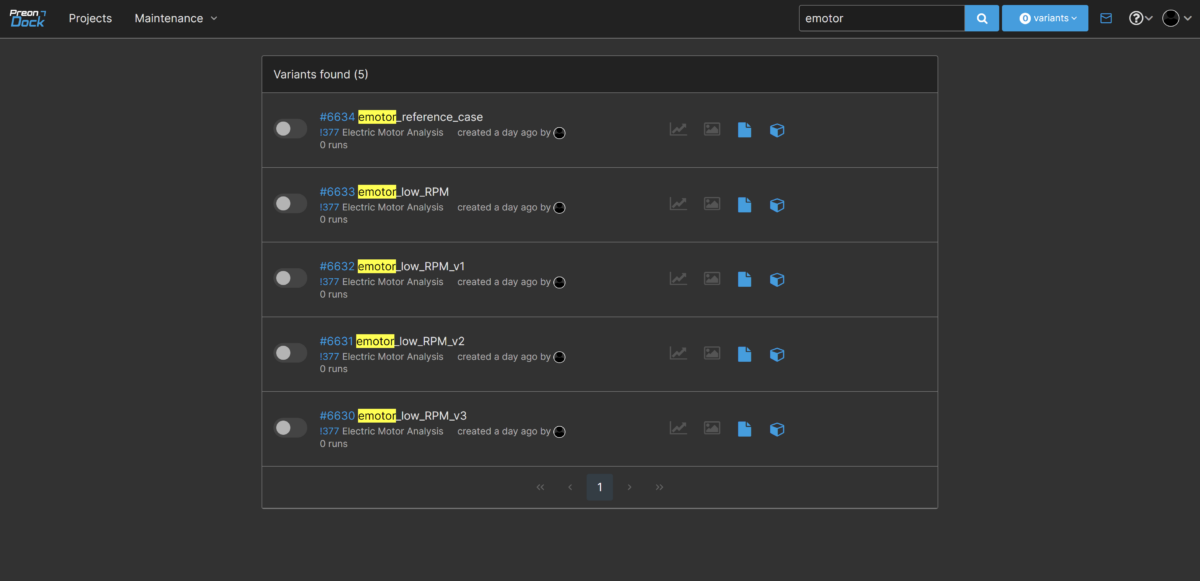The height and width of the screenshot is (581, 1200).
Task: Click the Preon Dock logo
Action: pyautogui.click(x=28, y=18)
